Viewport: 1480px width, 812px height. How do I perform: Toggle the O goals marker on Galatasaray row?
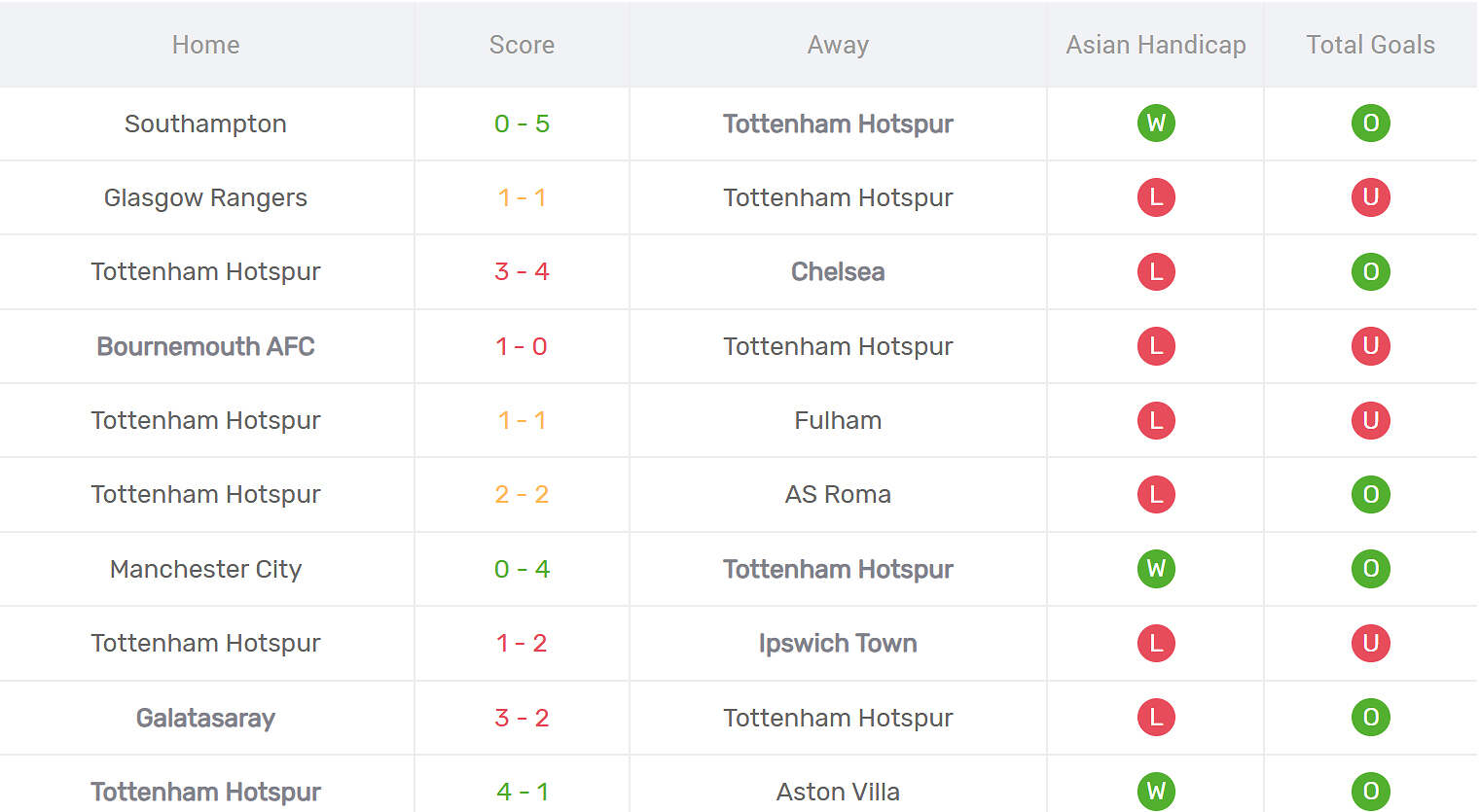pyautogui.click(x=1371, y=717)
